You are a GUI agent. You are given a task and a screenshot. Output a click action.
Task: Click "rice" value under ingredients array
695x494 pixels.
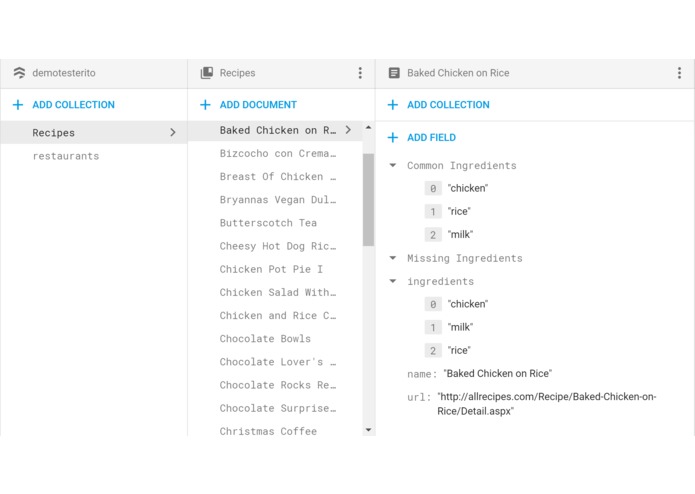pos(459,350)
